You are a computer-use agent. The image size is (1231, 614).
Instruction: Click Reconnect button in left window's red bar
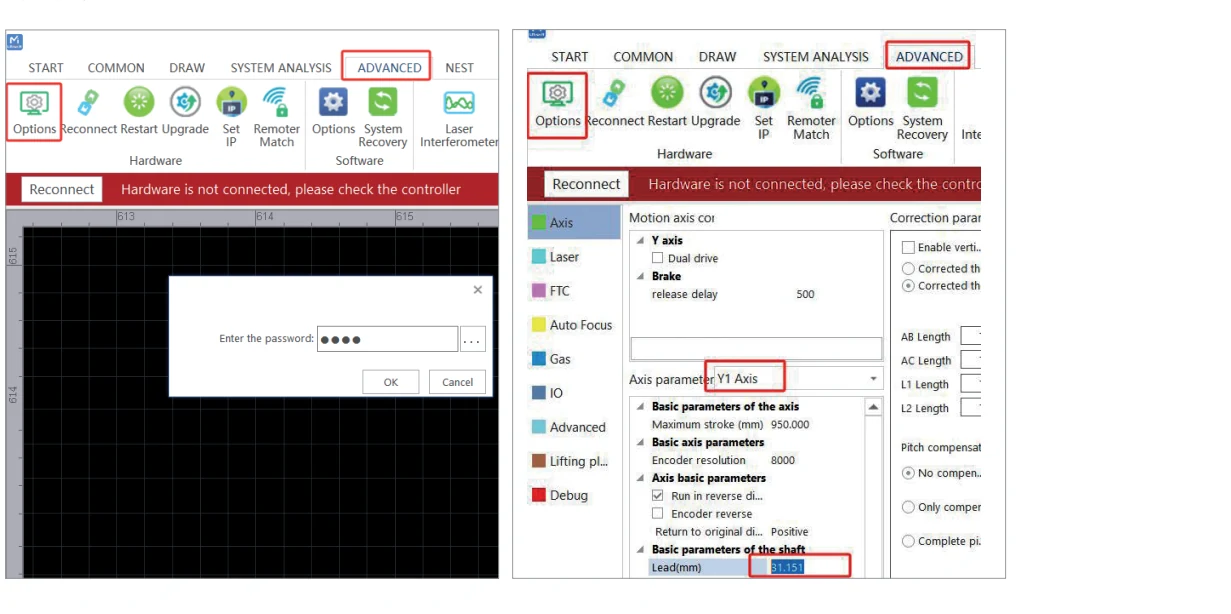(62, 189)
